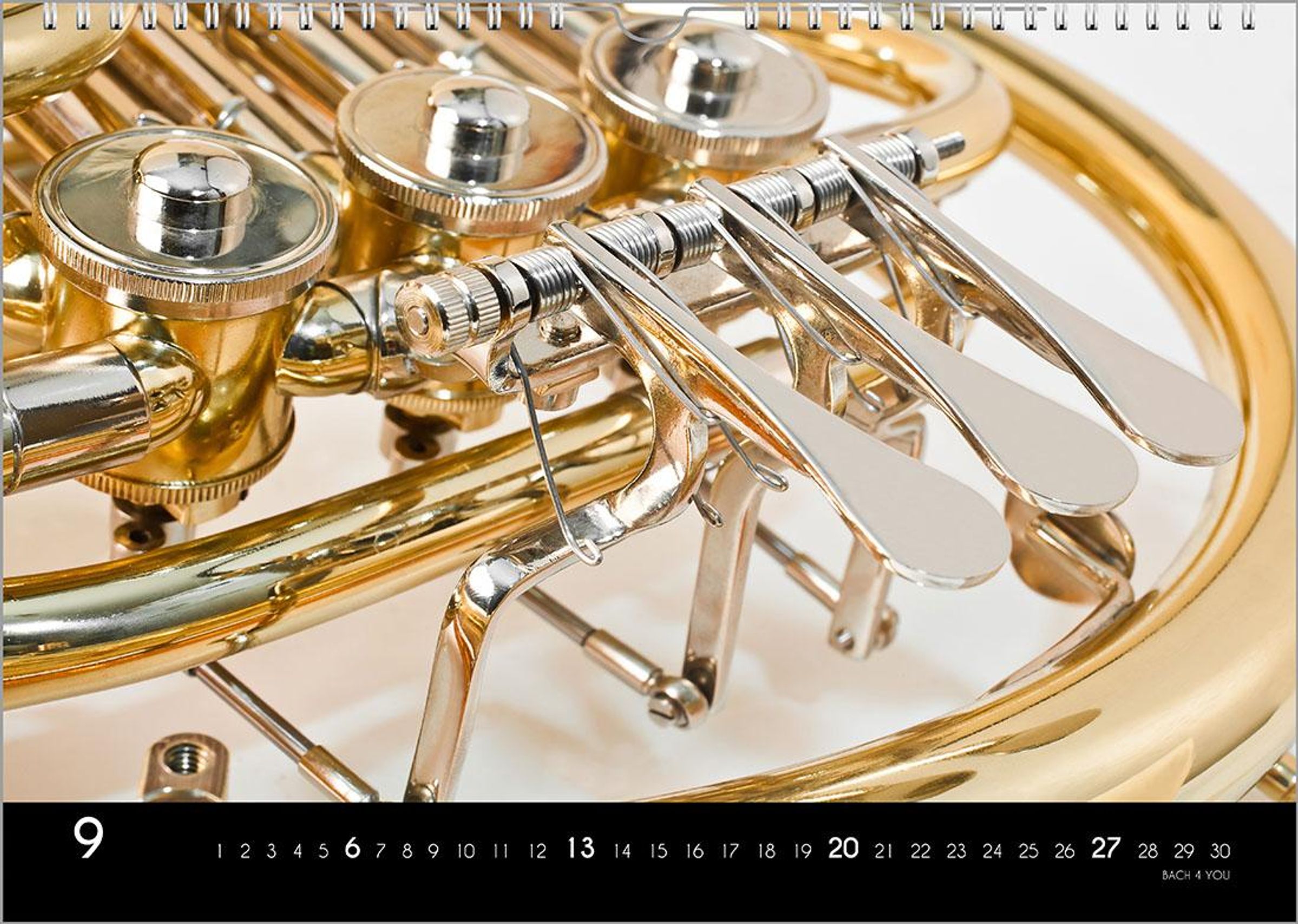
Task: Select day 19 in the date strip
Action: 802,851
